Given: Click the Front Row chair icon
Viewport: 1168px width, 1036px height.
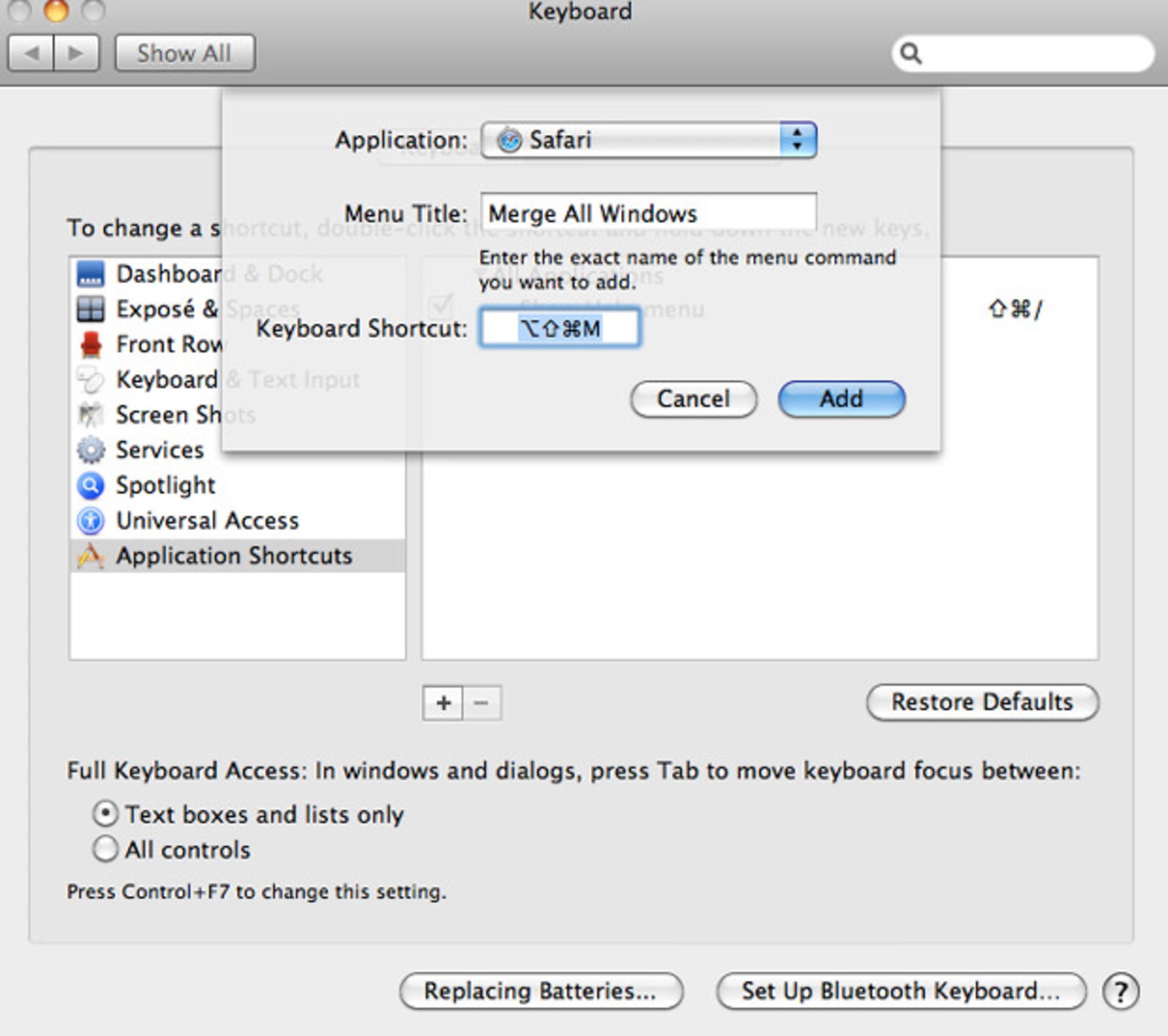Looking at the screenshot, I should (91, 344).
